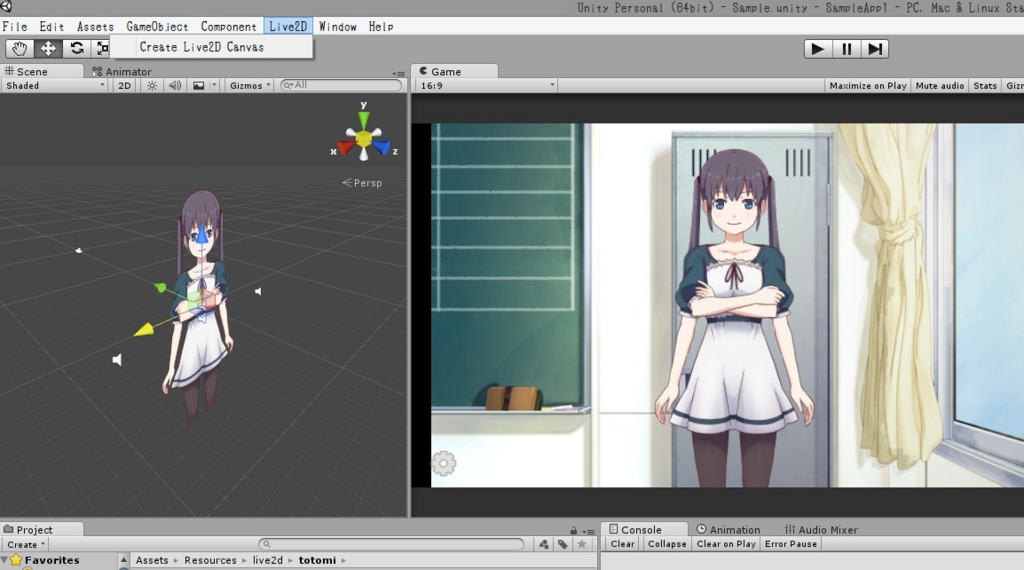Click the Project search field

click(391, 544)
